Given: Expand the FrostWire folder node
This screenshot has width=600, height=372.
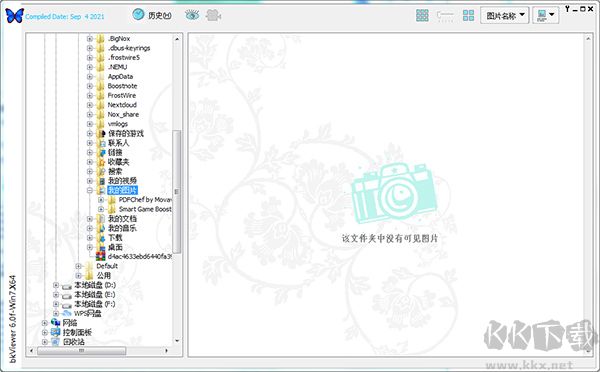Looking at the screenshot, I should [x=90, y=96].
